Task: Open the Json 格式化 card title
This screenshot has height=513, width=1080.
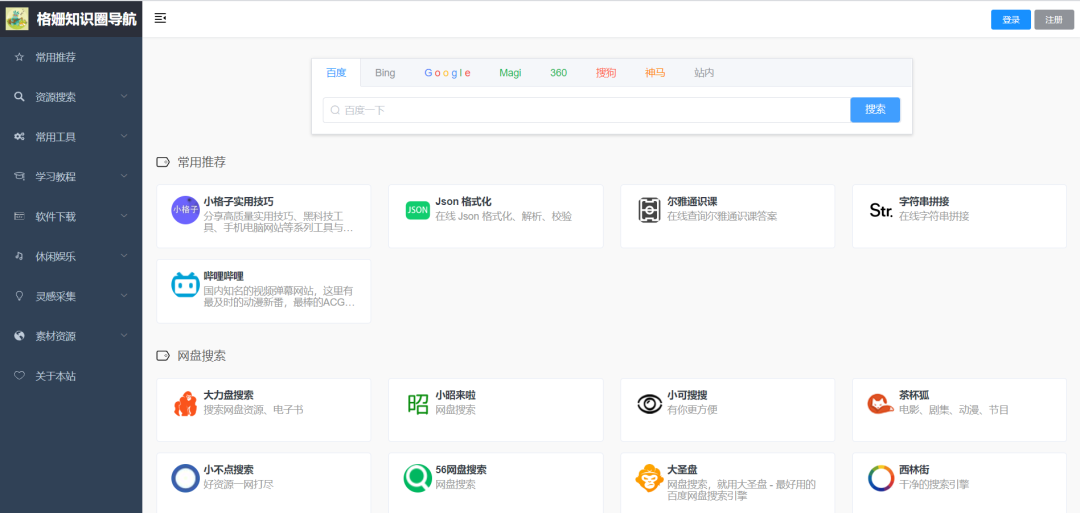Action: (463, 202)
